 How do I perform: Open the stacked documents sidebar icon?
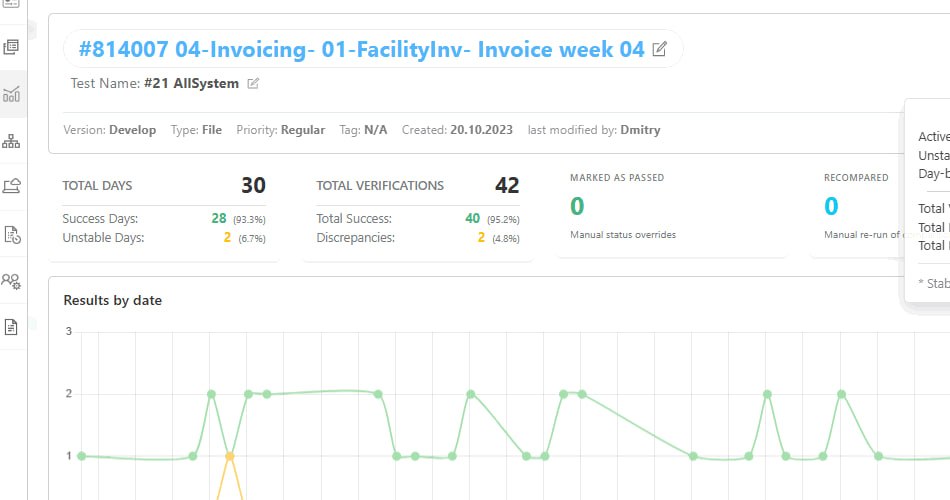click(x=12, y=47)
